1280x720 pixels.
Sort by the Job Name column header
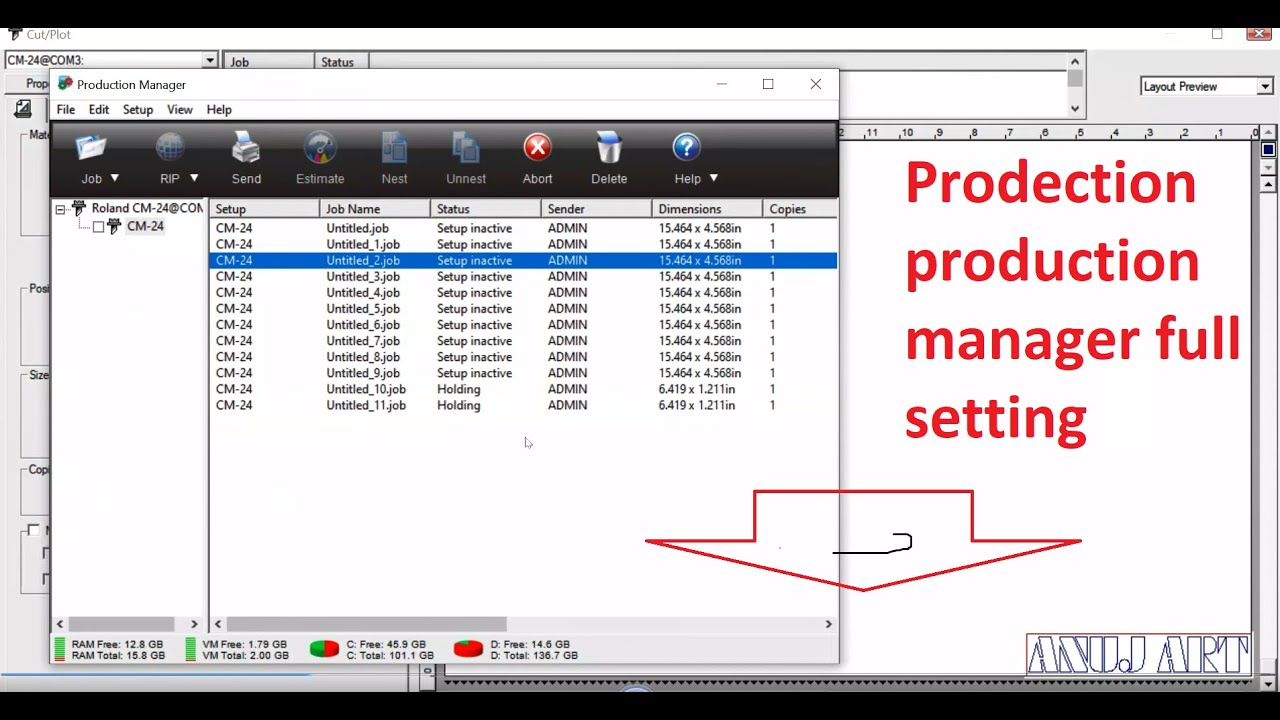coord(375,209)
